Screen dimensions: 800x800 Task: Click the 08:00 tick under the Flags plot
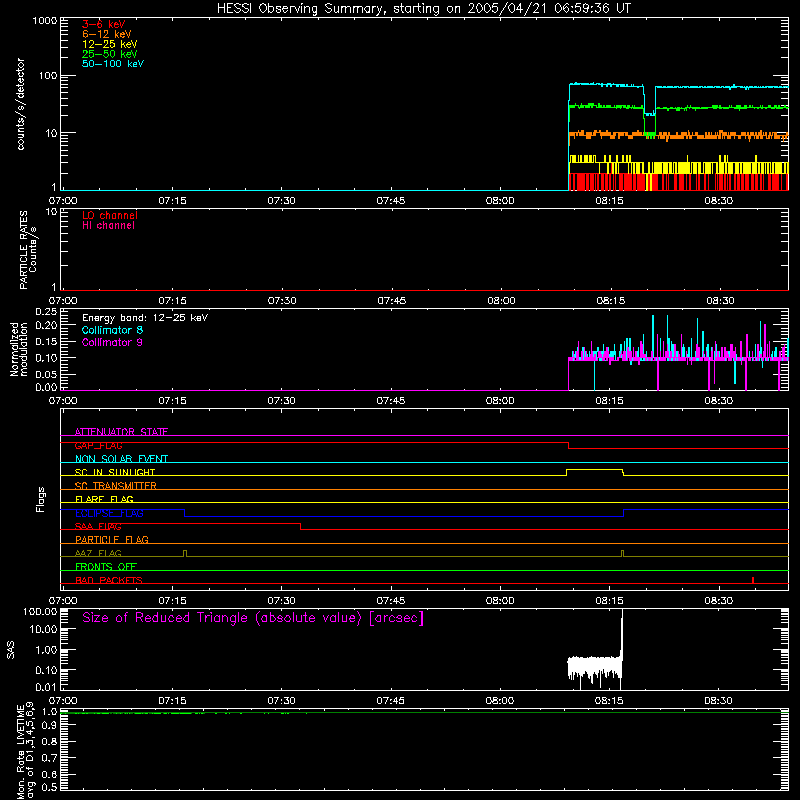499,601
